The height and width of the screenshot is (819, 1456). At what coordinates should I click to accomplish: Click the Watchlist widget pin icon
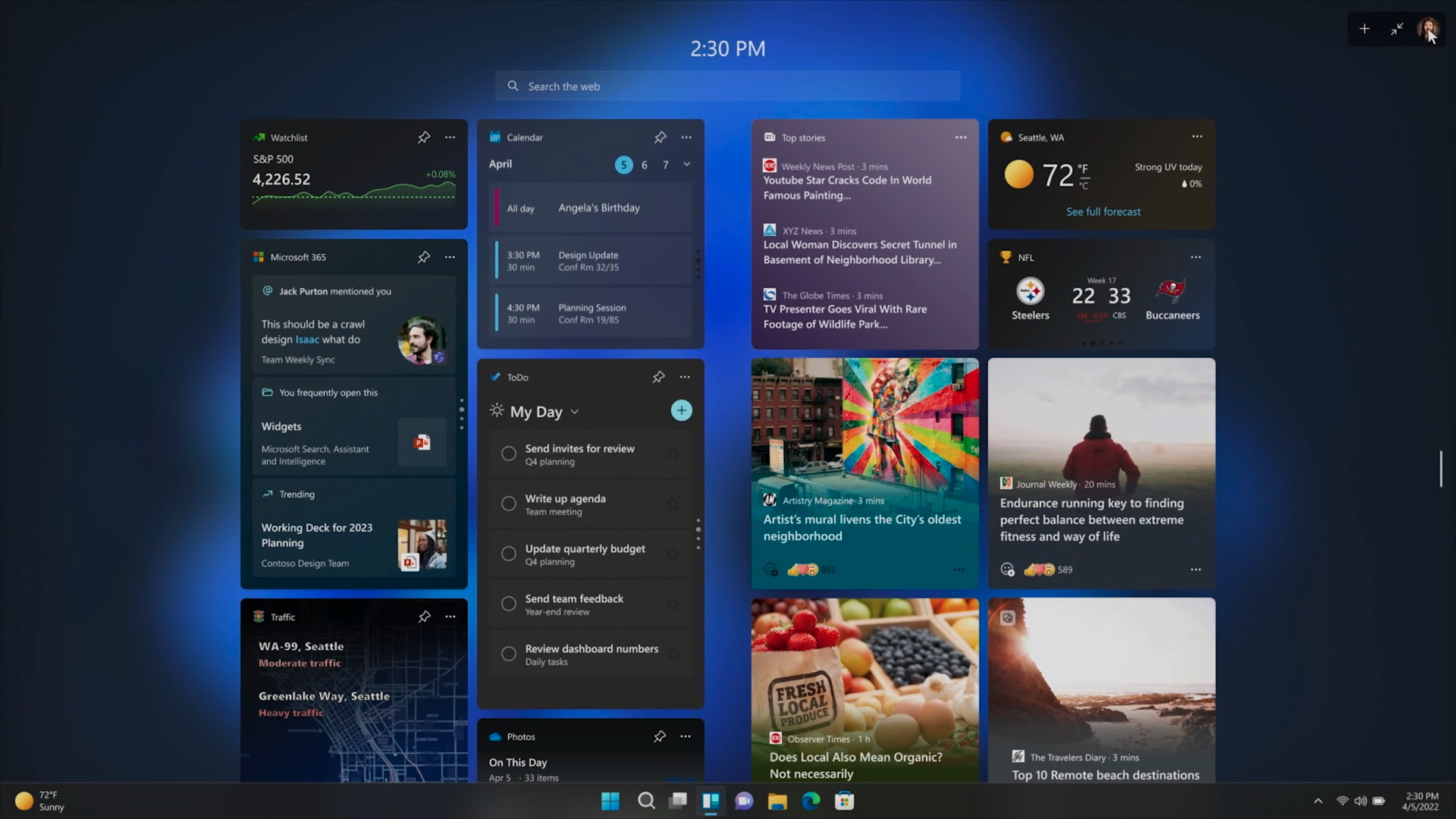coord(421,137)
